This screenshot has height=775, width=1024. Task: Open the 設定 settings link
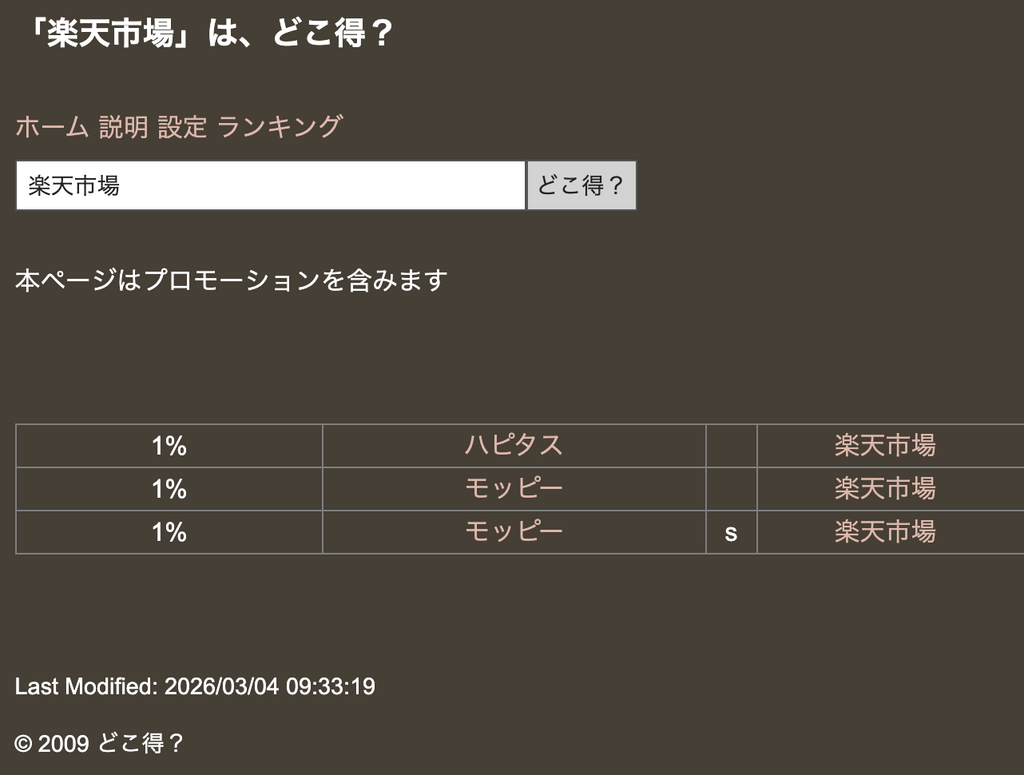coord(182,127)
